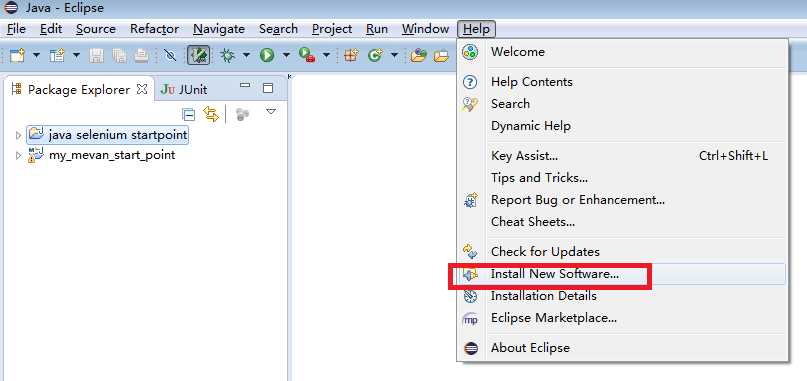Open the Run menu

(377, 29)
